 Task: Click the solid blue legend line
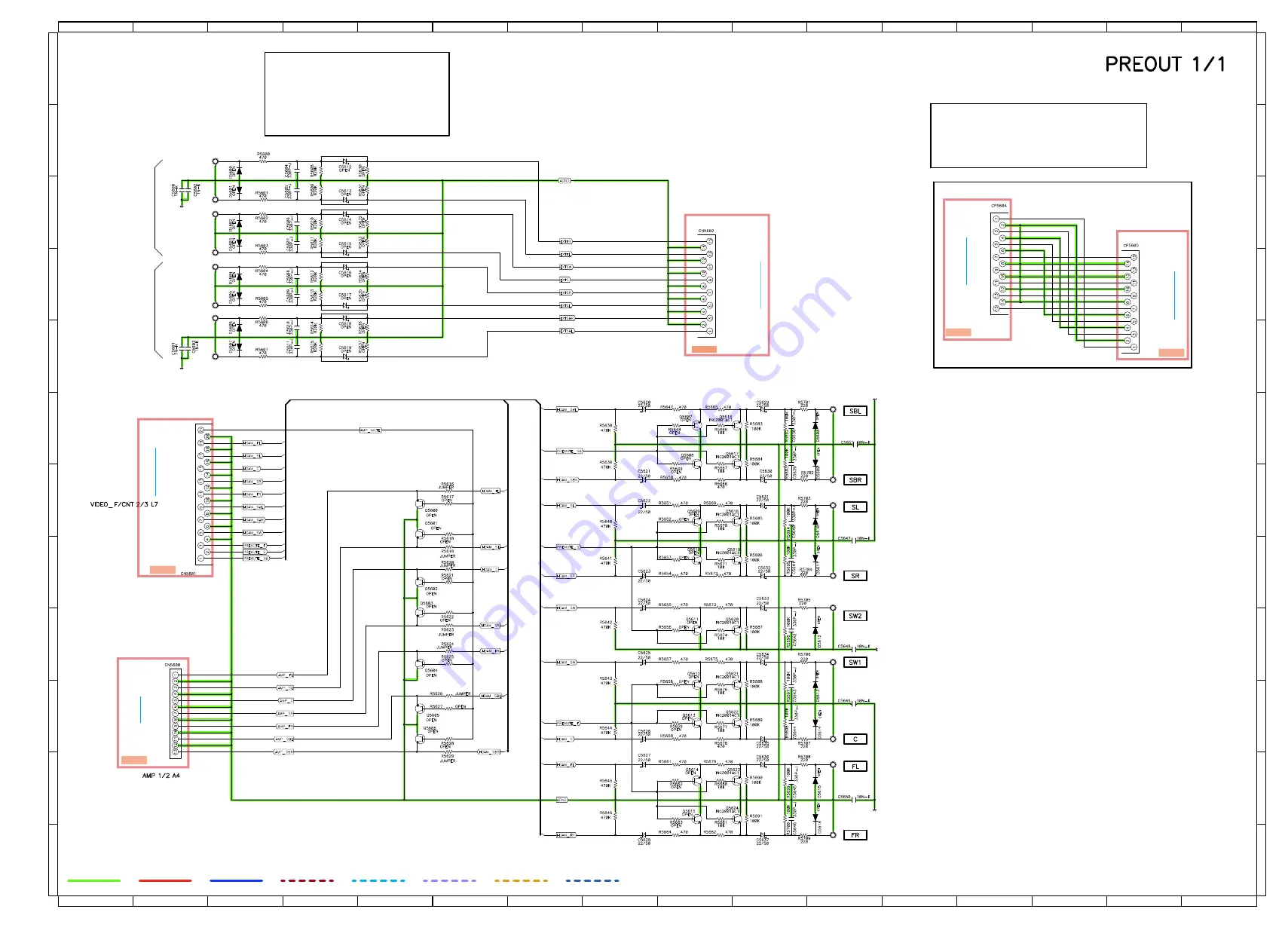pos(237,880)
